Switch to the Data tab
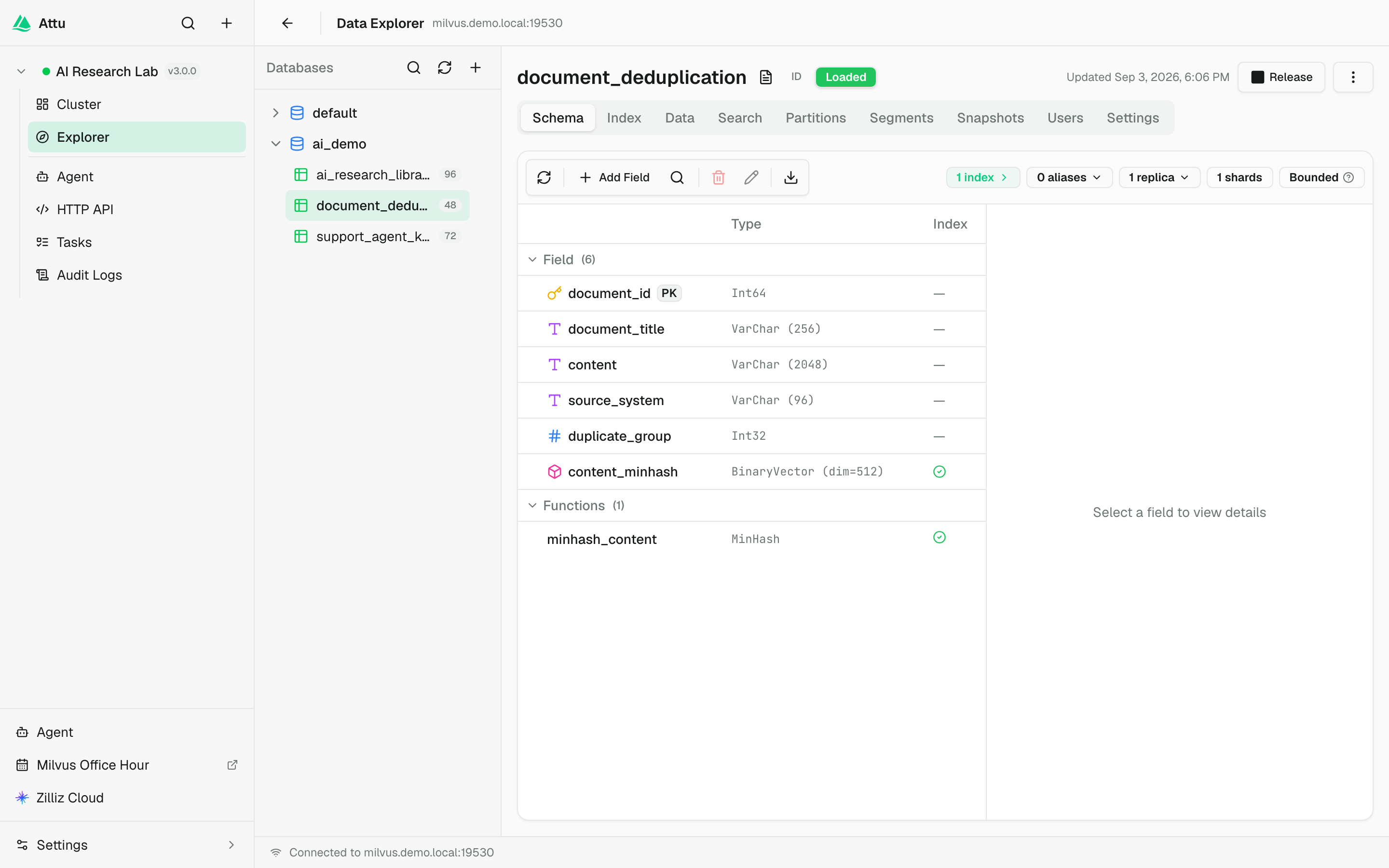This screenshot has height=868, width=1389. click(x=680, y=118)
